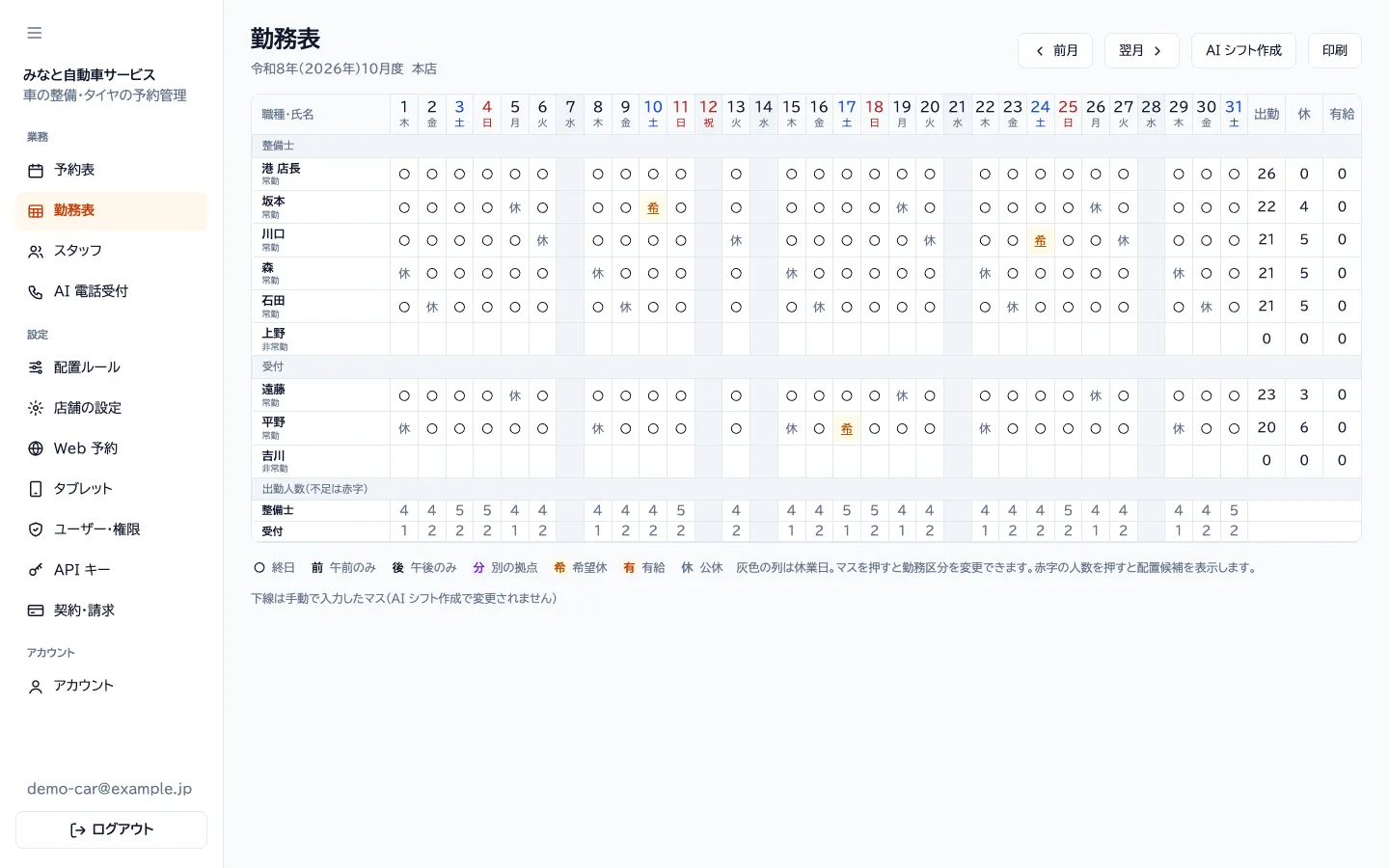Open 店舗の設定
The height and width of the screenshot is (868, 1389).
click(111, 408)
